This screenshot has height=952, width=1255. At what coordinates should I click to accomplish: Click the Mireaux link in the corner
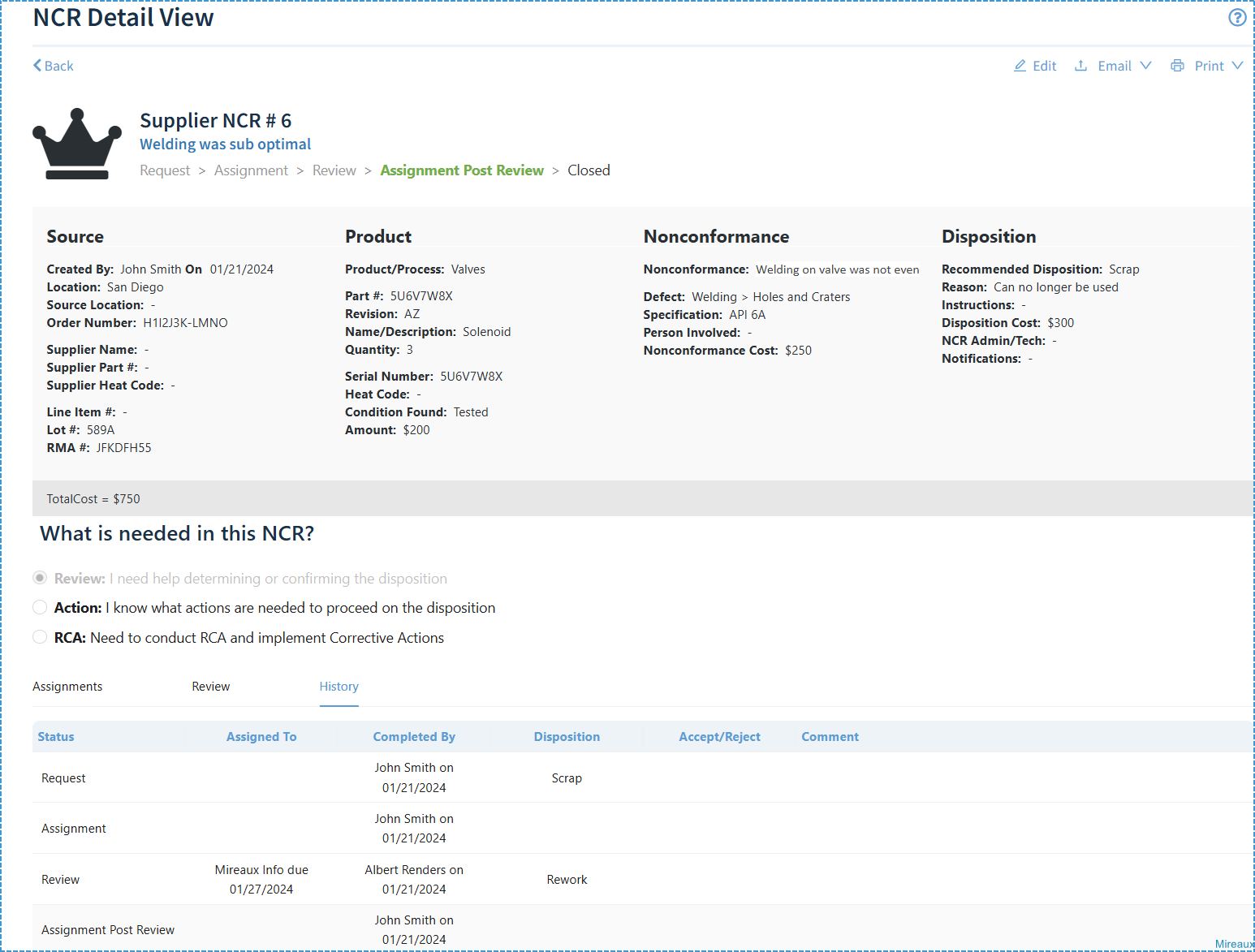tap(1235, 944)
